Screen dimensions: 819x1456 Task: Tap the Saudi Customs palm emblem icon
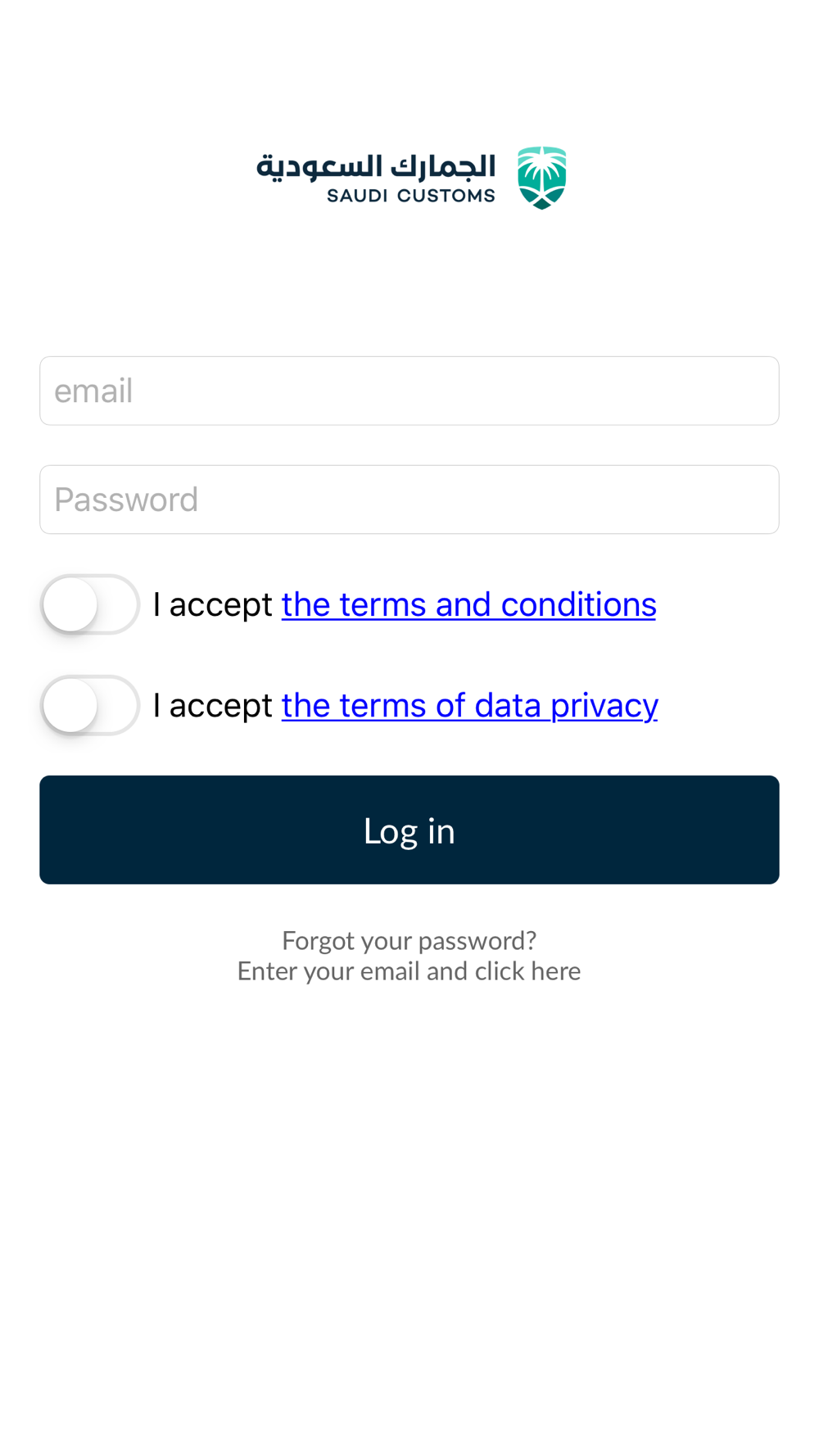(x=541, y=178)
